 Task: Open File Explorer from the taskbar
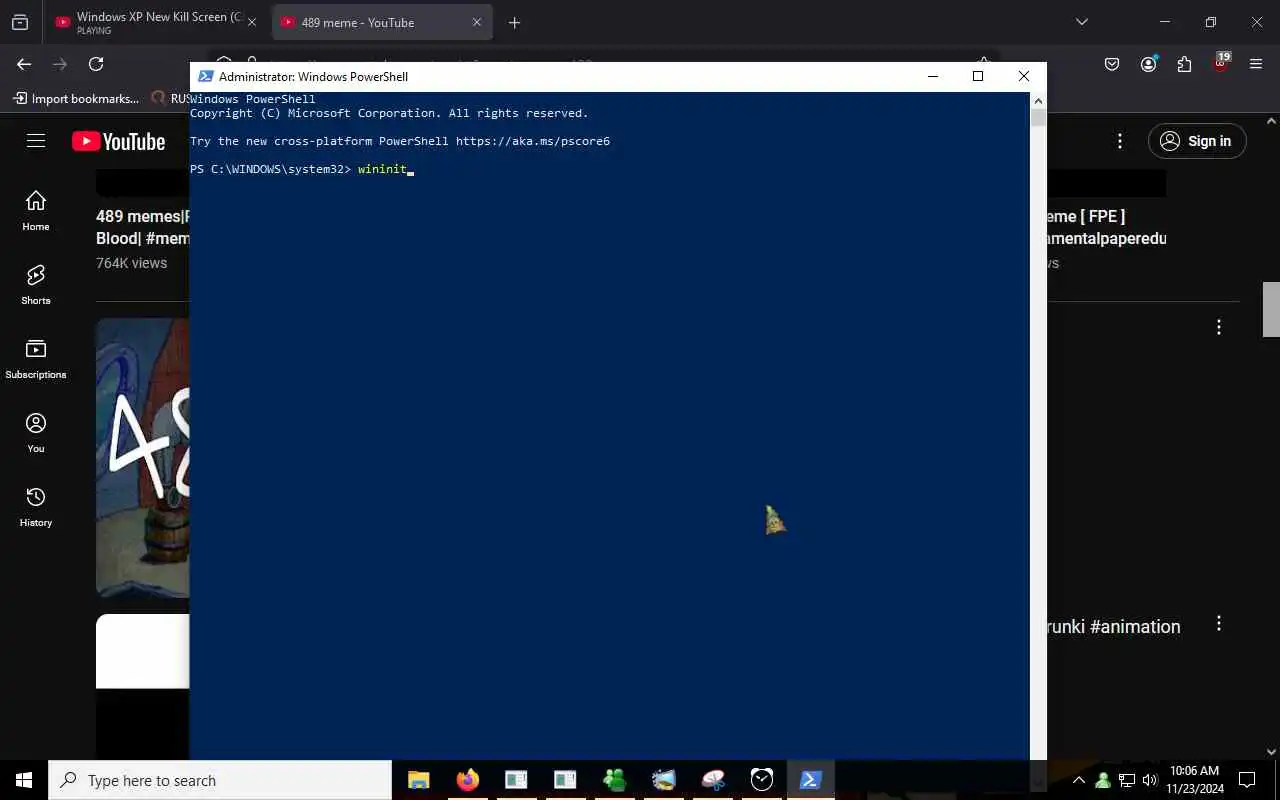(418, 780)
